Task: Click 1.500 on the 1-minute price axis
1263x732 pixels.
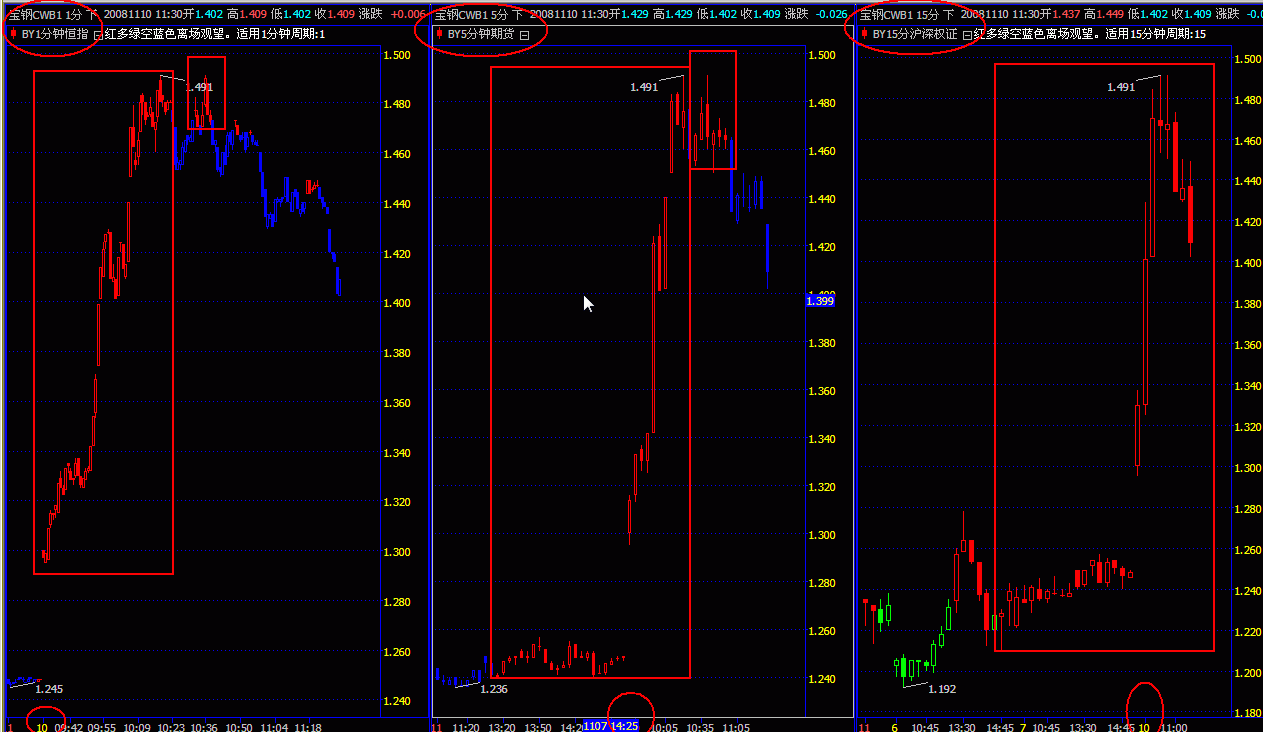Action: coord(398,55)
